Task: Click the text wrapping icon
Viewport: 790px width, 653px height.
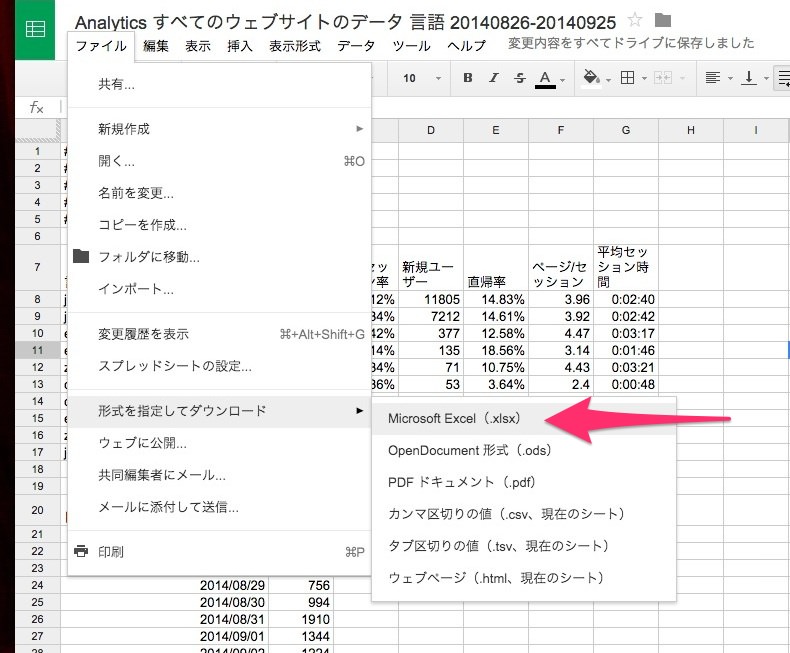Action: pos(783,78)
